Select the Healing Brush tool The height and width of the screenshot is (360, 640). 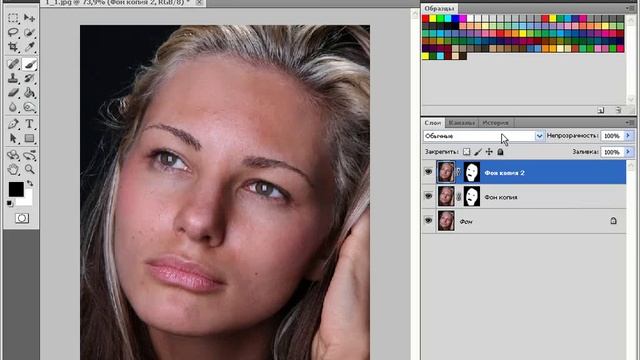pos(13,64)
